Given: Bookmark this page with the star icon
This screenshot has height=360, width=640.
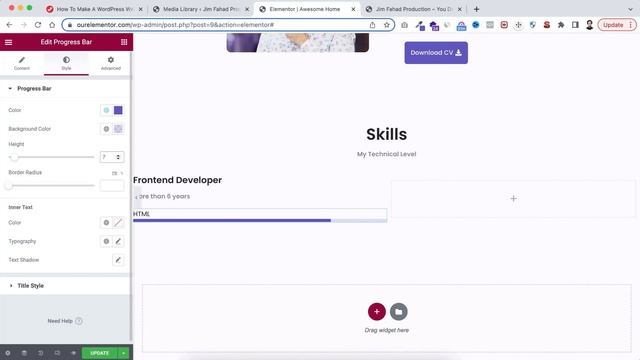Looking at the screenshot, I should tap(387, 25).
